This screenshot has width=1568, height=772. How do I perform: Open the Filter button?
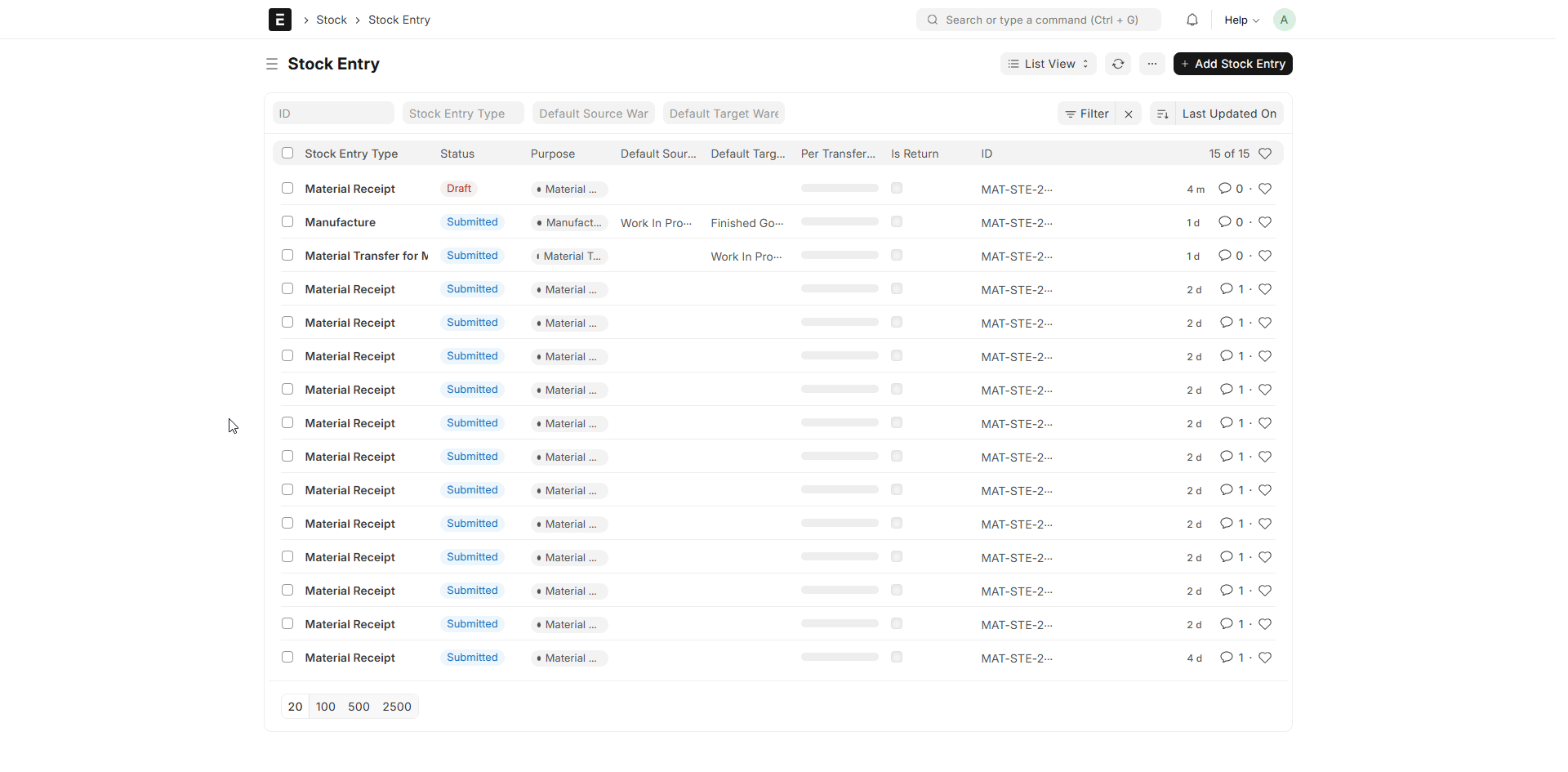[1086, 114]
